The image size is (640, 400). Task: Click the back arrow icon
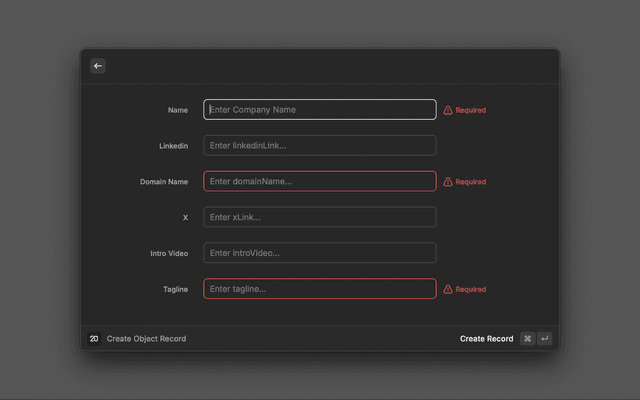coord(98,66)
